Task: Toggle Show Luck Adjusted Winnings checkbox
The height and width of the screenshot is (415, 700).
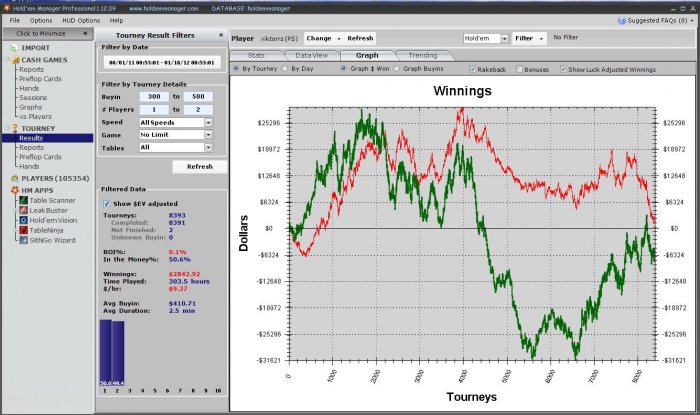Action: pos(563,69)
